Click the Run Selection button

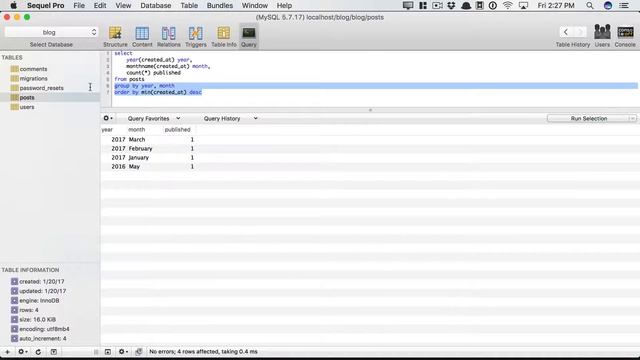click(x=588, y=118)
